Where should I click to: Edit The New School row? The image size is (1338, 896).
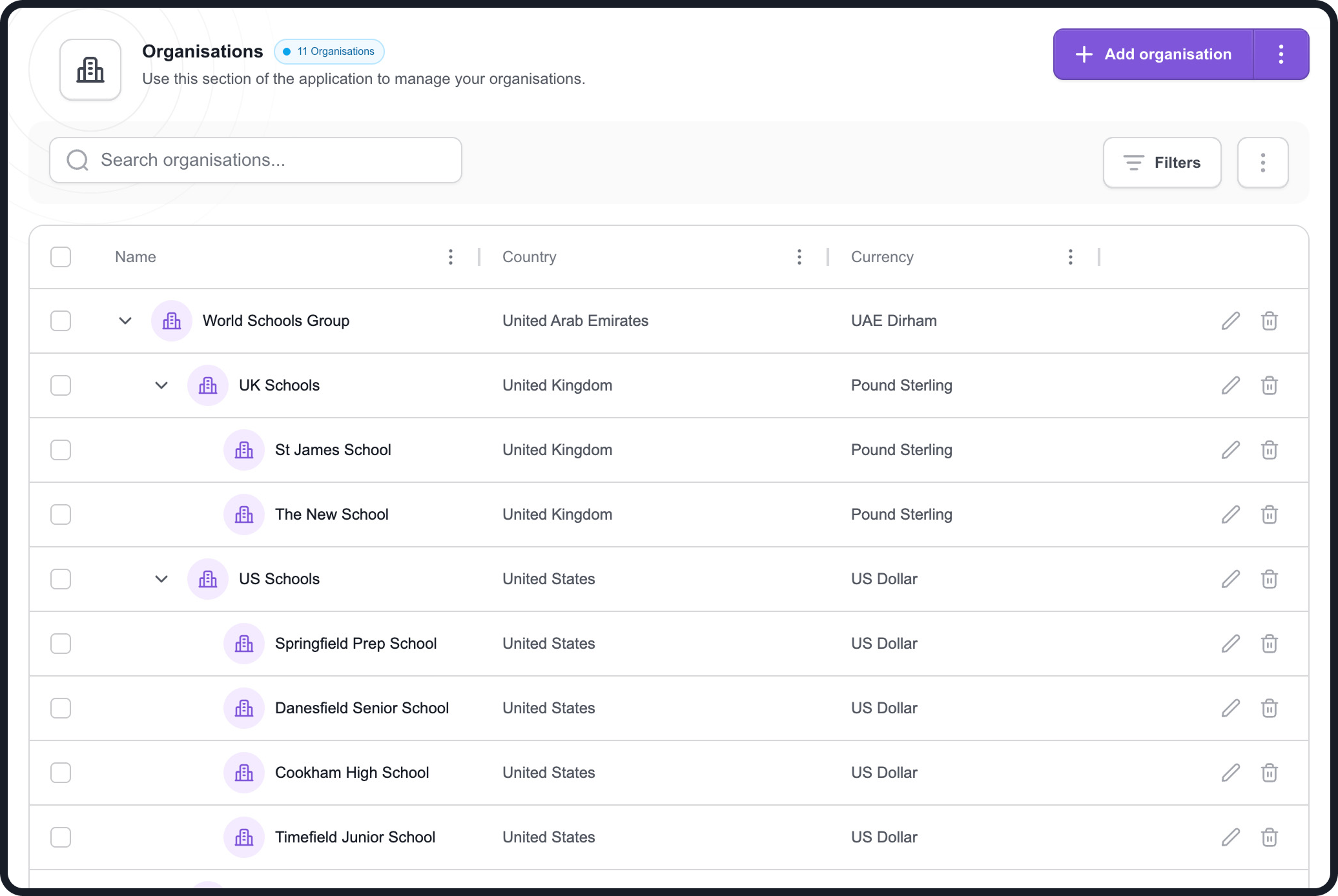click(1231, 514)
